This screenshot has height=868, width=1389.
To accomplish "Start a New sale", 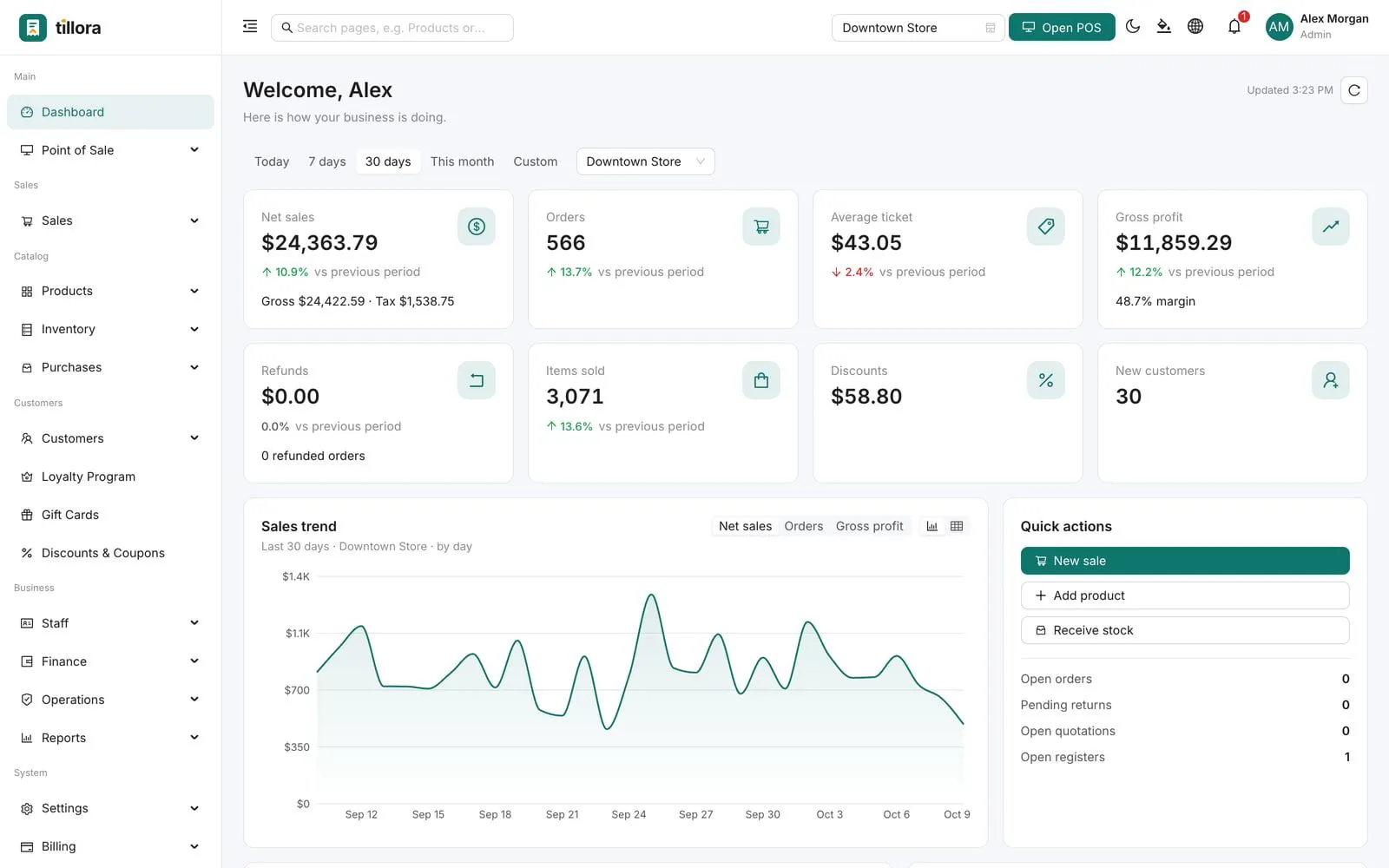I will (1185, 561).
